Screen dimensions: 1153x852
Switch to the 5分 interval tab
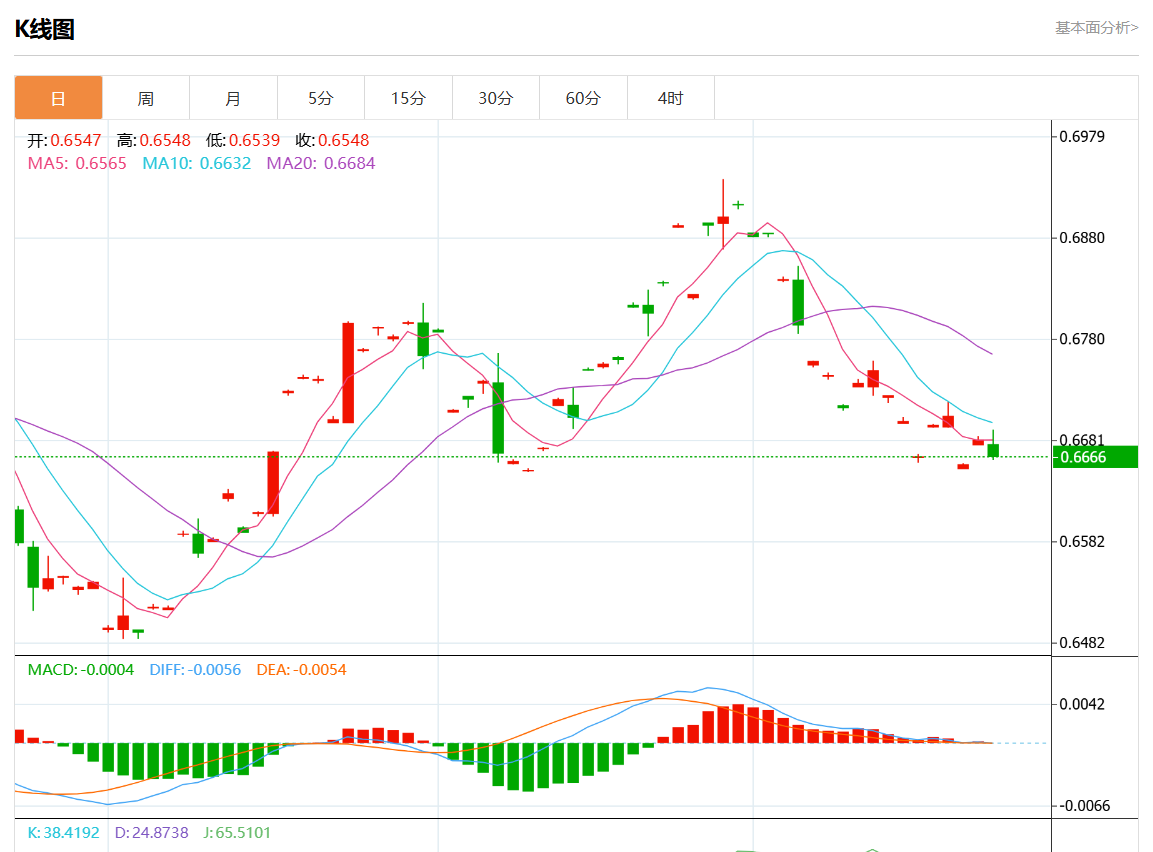[x=320, y=98]
